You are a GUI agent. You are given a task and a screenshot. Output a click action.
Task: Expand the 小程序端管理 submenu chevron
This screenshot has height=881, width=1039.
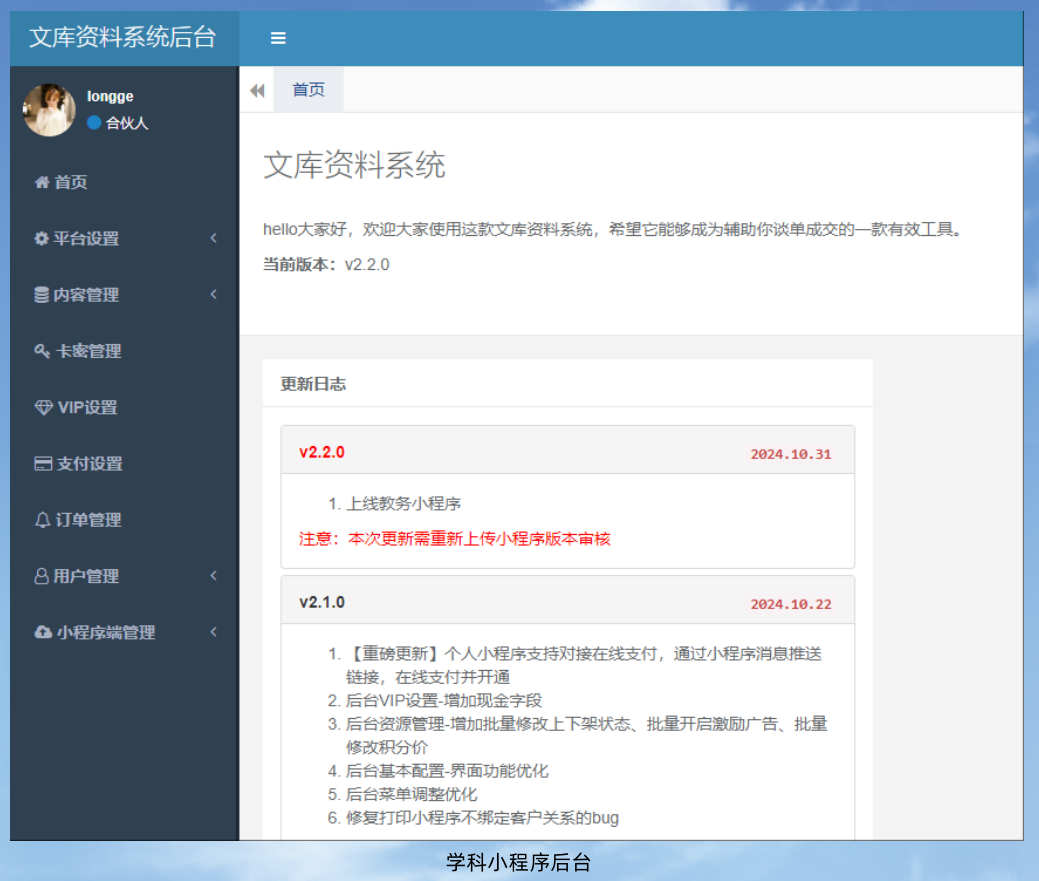[213, 633]
